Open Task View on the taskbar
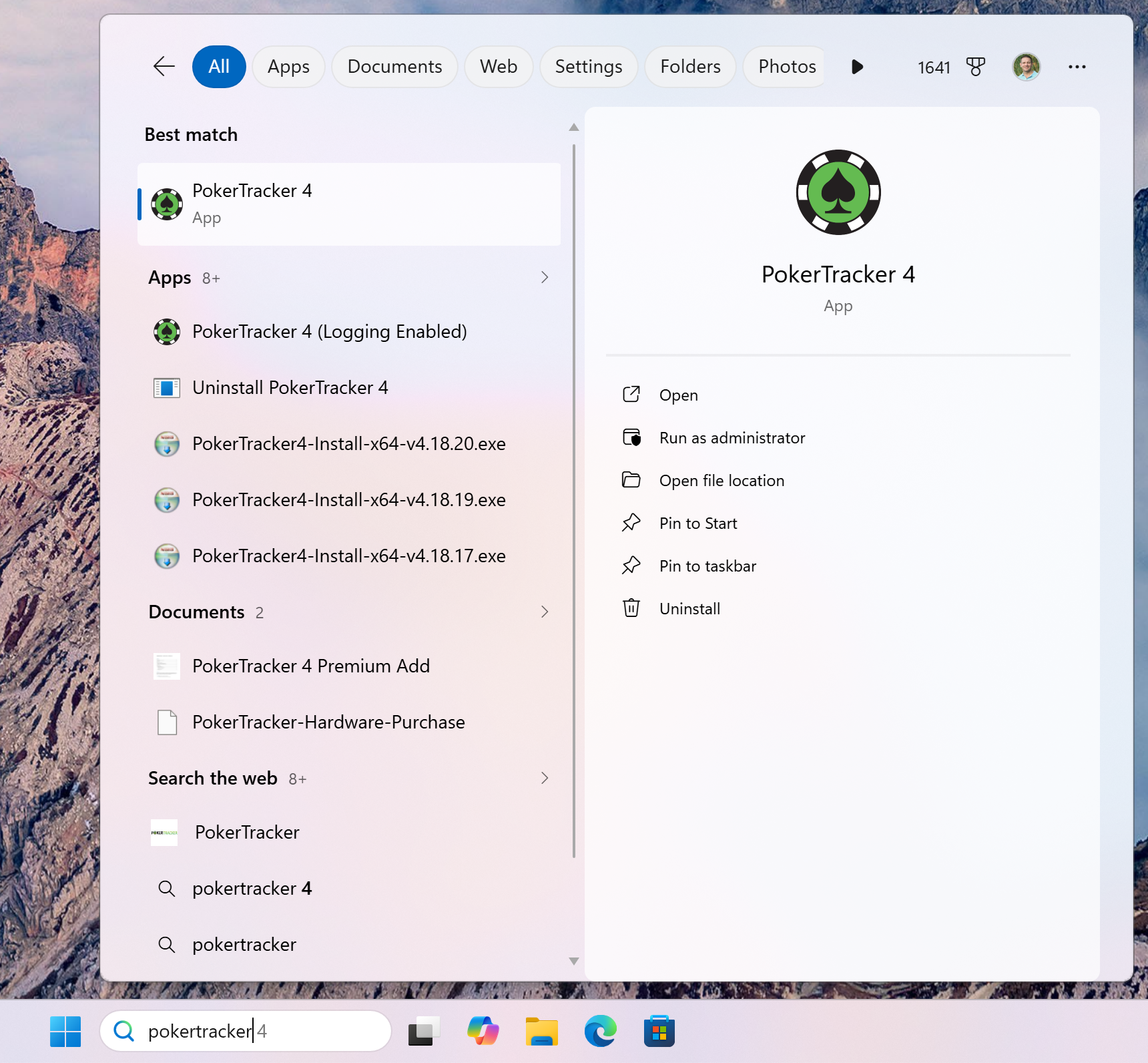Screen dimensions: 1148x1063 (x=424, y=1032)
